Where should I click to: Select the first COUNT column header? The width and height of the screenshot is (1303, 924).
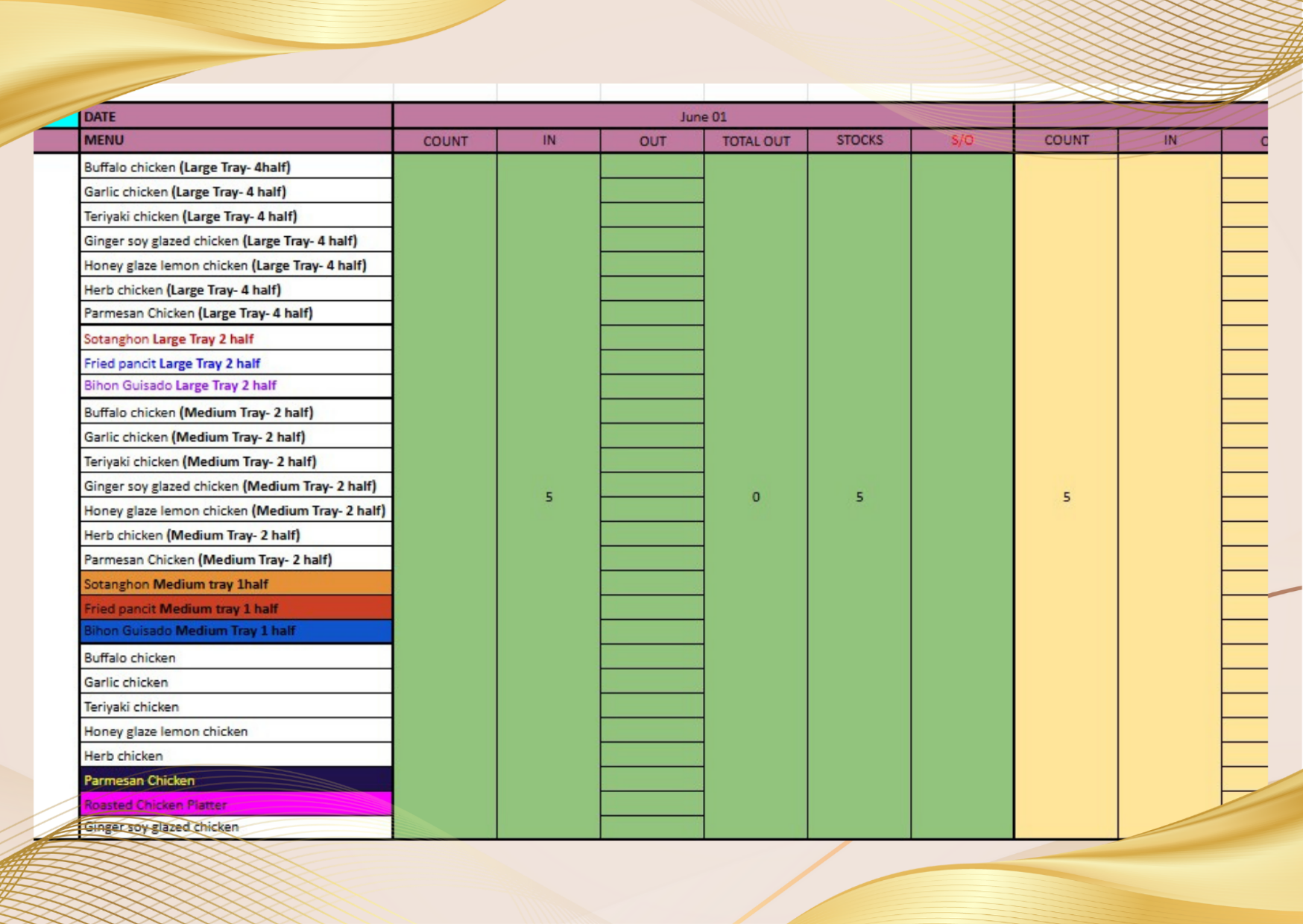(x=445, y=141)
